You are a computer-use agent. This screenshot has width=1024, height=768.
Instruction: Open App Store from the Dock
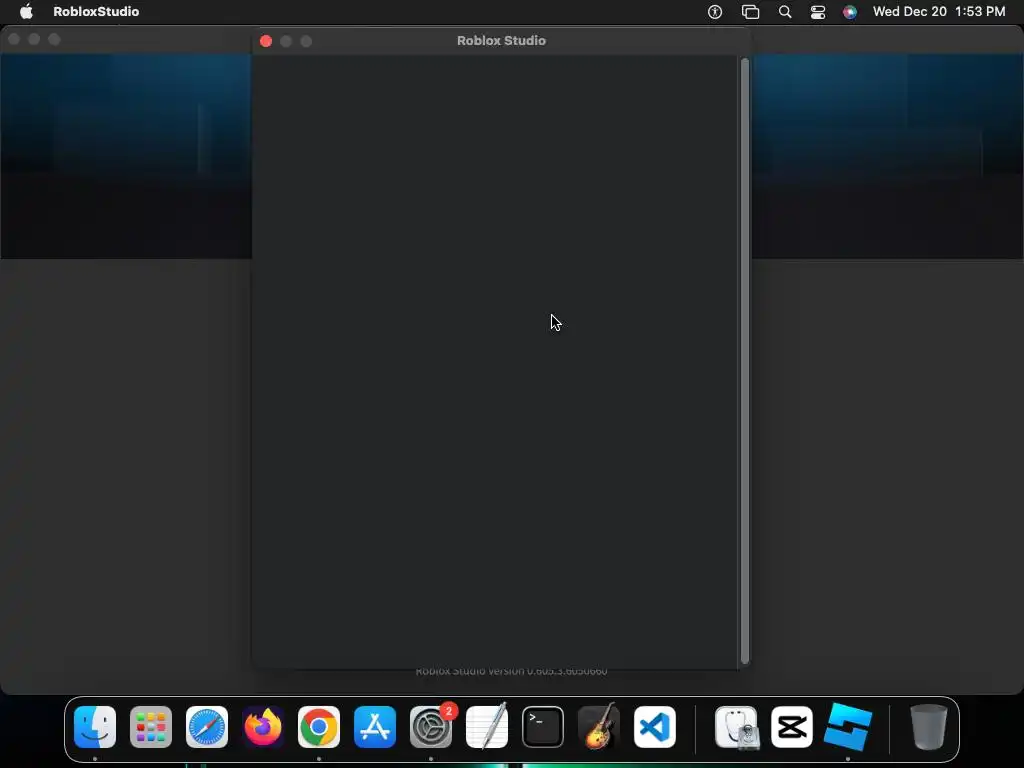(375, 726)
